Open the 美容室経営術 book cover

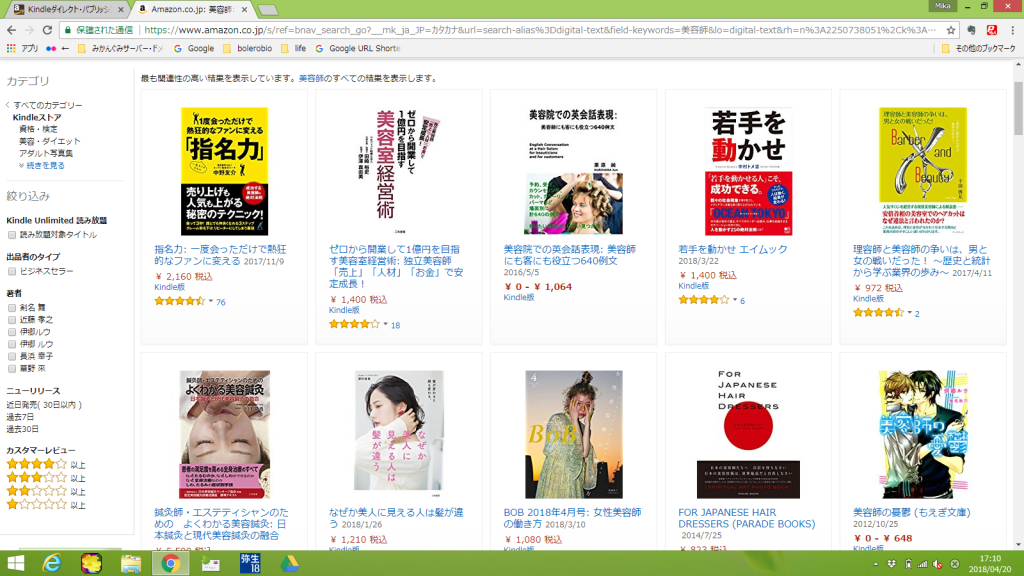(x=398, y=171)
